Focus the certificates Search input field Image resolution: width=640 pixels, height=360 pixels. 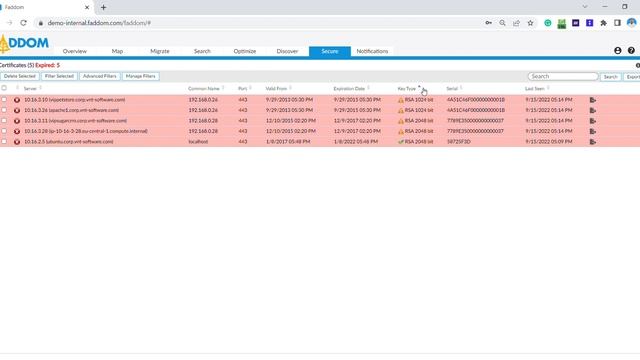click(563, 76)
